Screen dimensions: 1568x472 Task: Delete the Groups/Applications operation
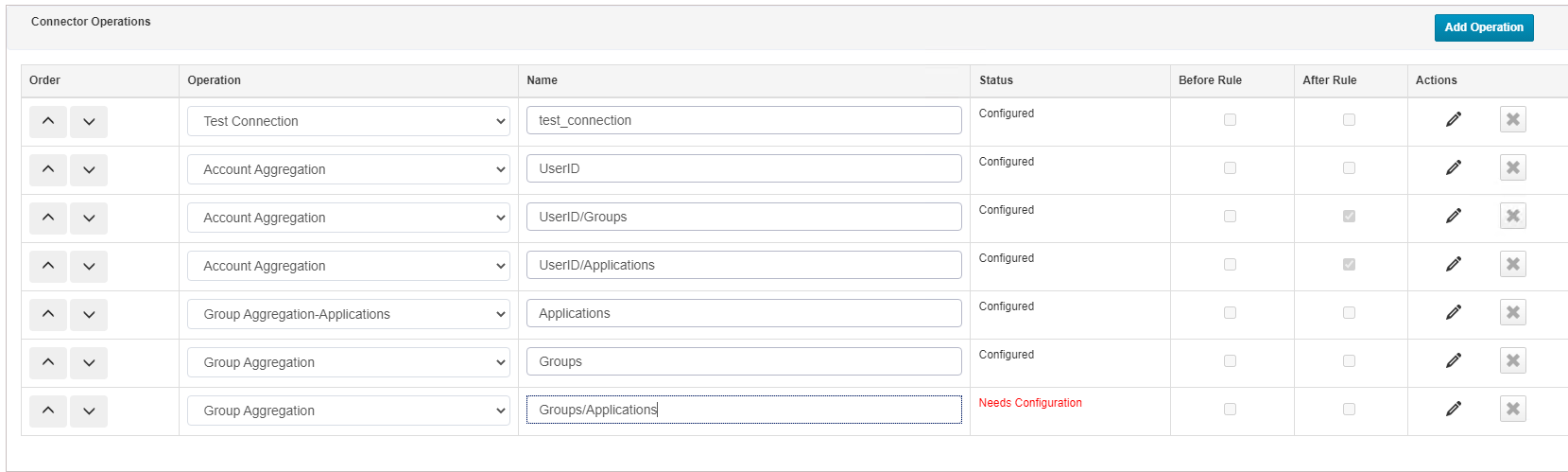point(1512,409)
